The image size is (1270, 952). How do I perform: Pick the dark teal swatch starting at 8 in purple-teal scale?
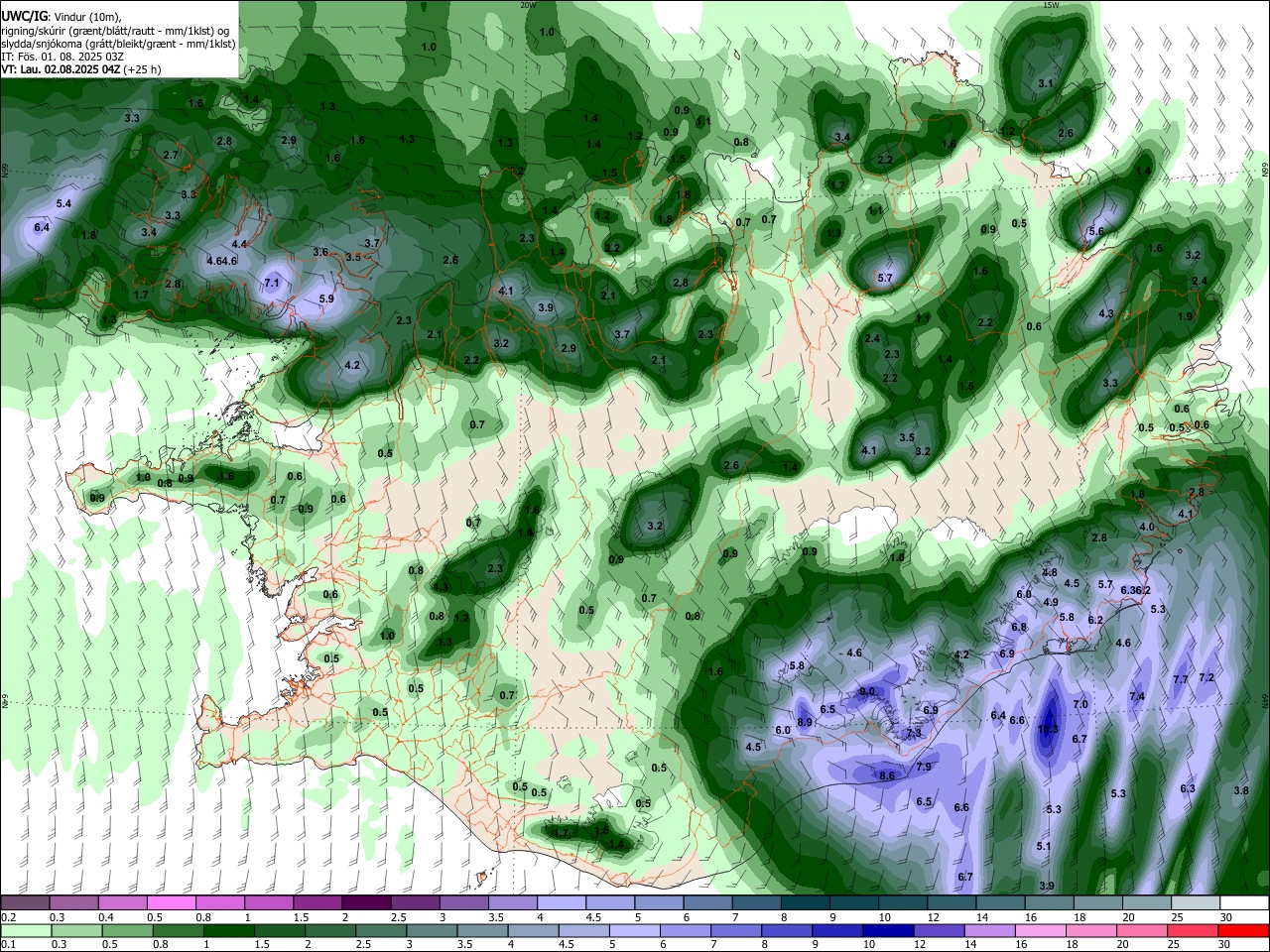point(806,903)
